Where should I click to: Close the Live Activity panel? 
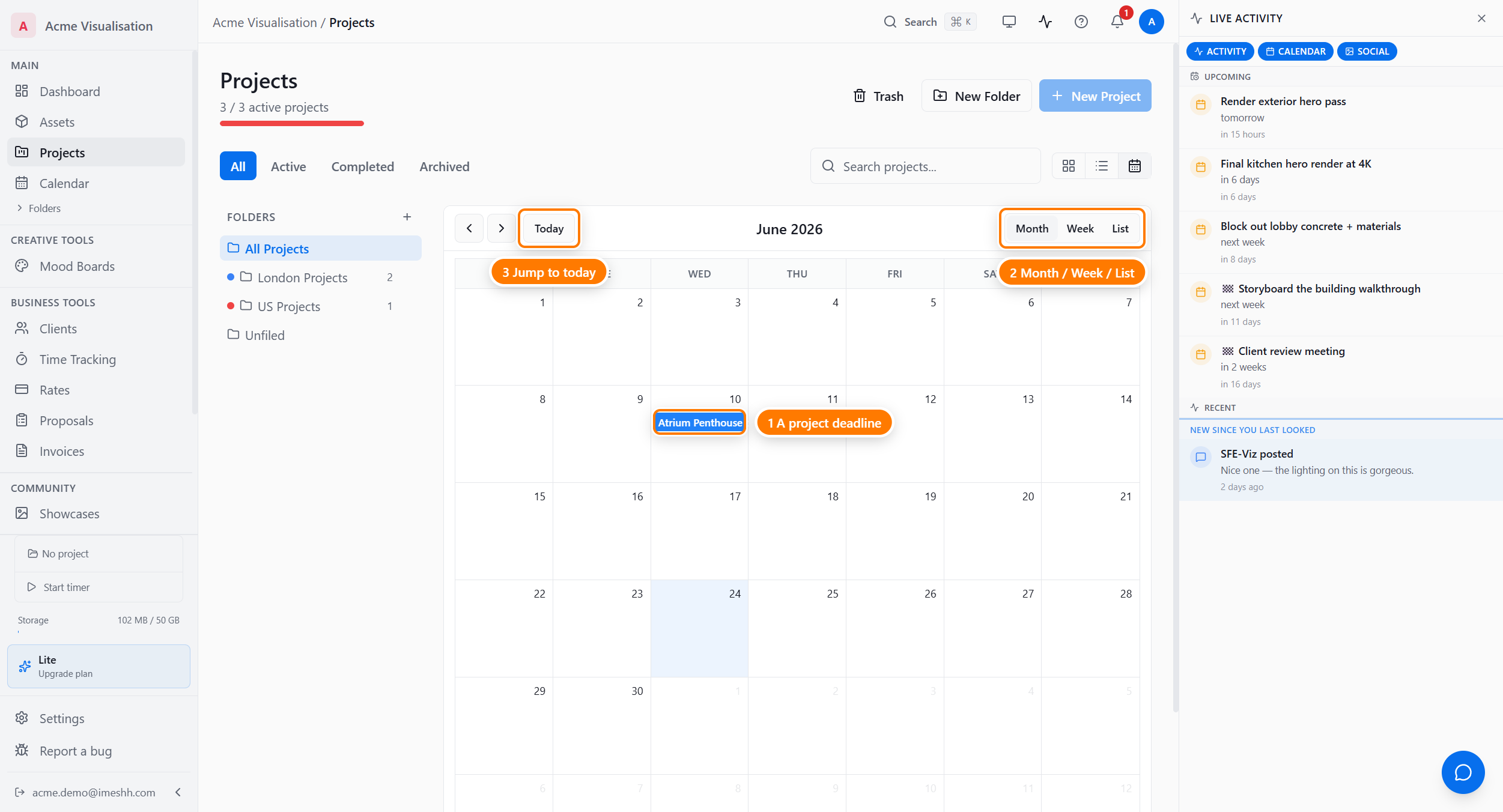1481,19
